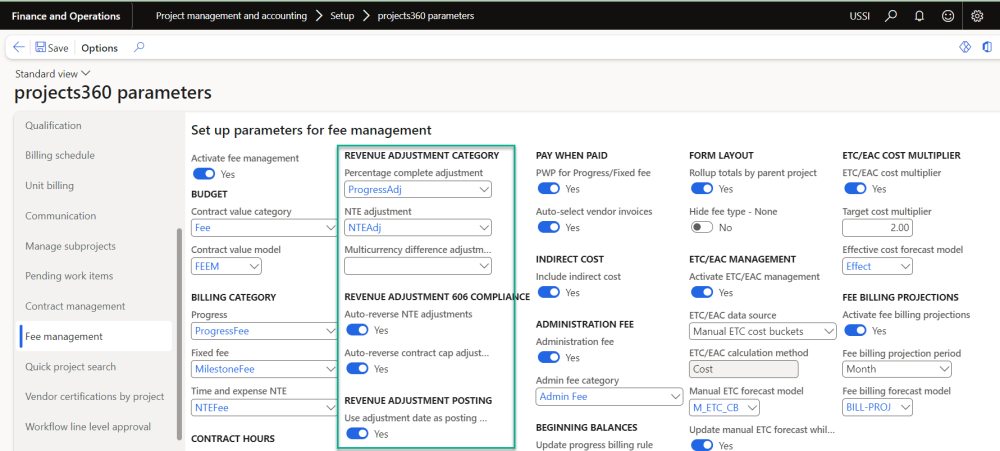Click the Save disk icon
This screenshot has height=451, width=1000.
coord(41,47)
